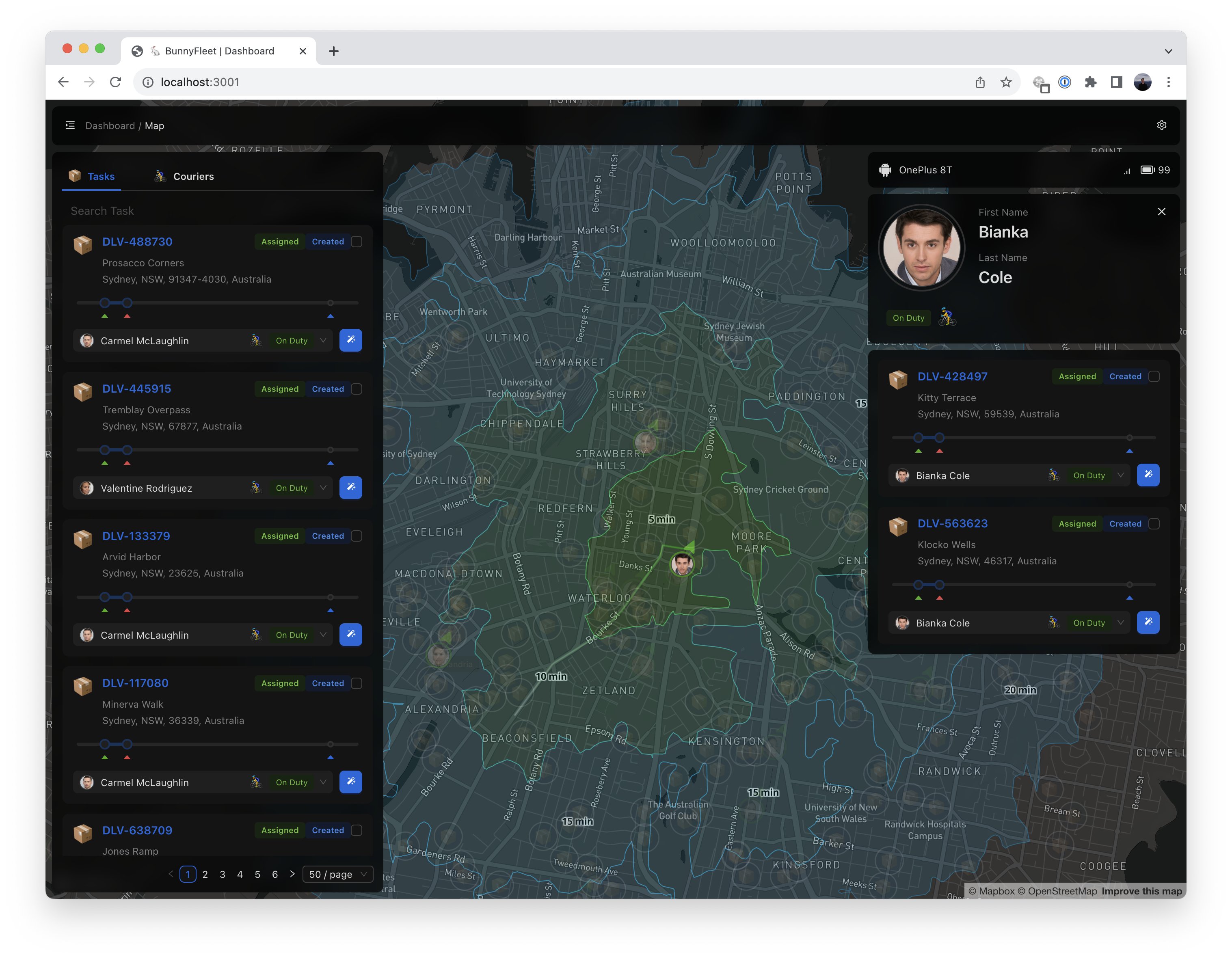Click the magic wand button for DLV-428497
The height and width of the screenshot is (959, 1232).
tap(1148, 475)
